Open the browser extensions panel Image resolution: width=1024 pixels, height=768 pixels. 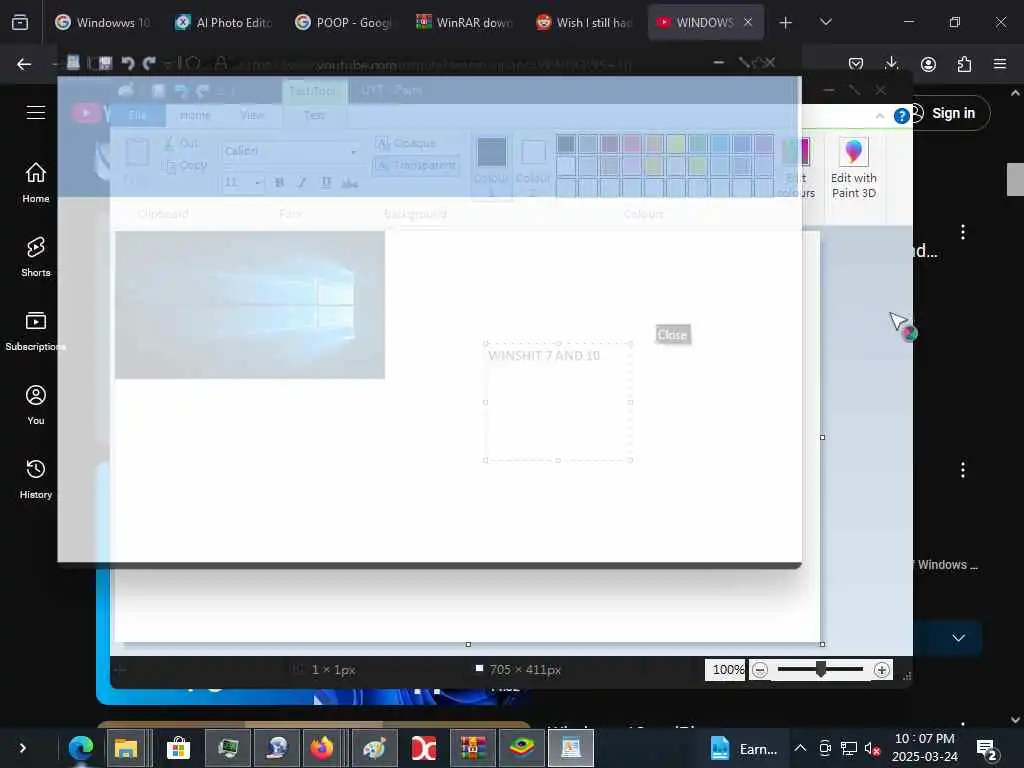[964, 64]
